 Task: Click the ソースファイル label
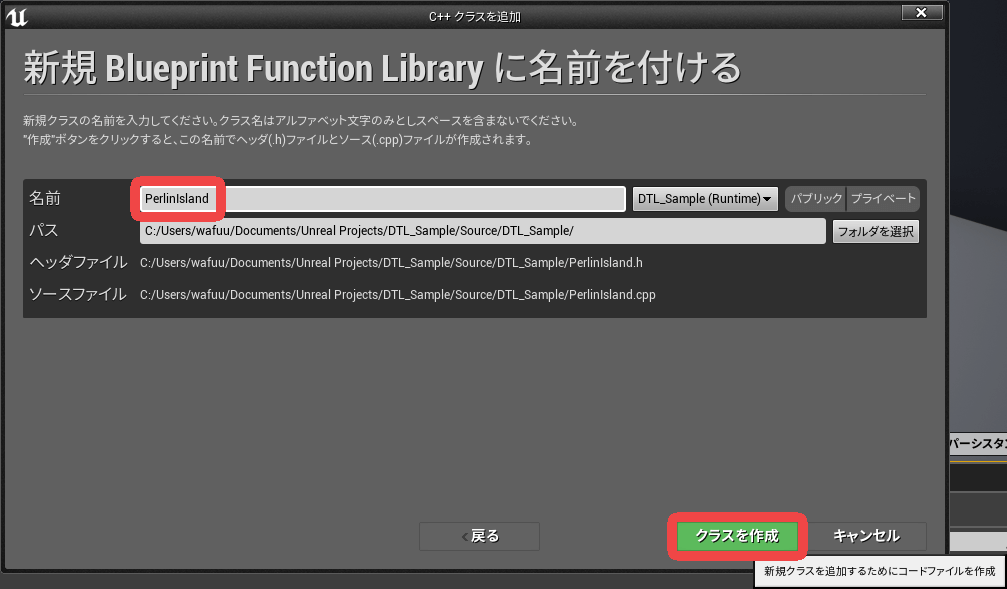78,295
